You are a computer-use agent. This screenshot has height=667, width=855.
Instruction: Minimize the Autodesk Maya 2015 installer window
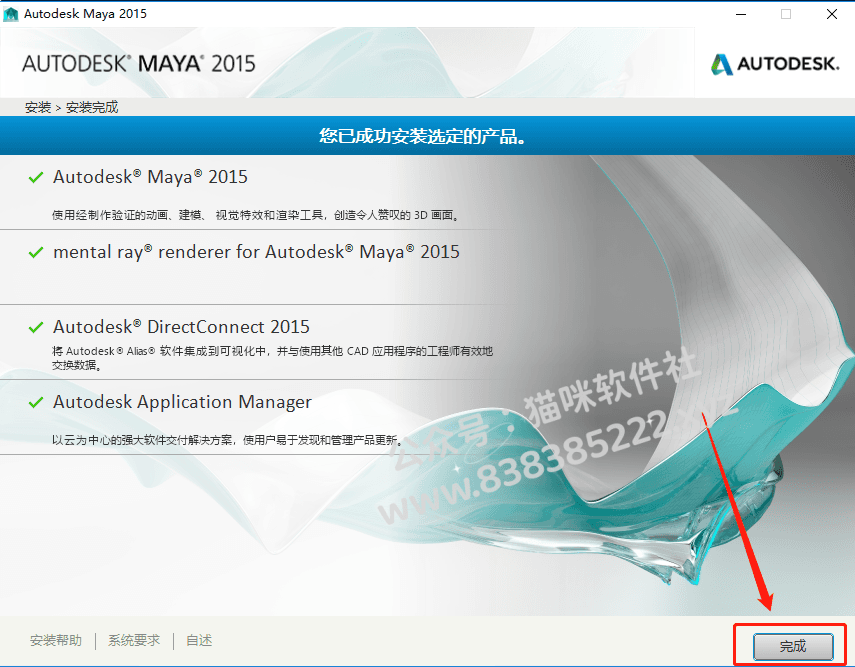tap(740, 14)
